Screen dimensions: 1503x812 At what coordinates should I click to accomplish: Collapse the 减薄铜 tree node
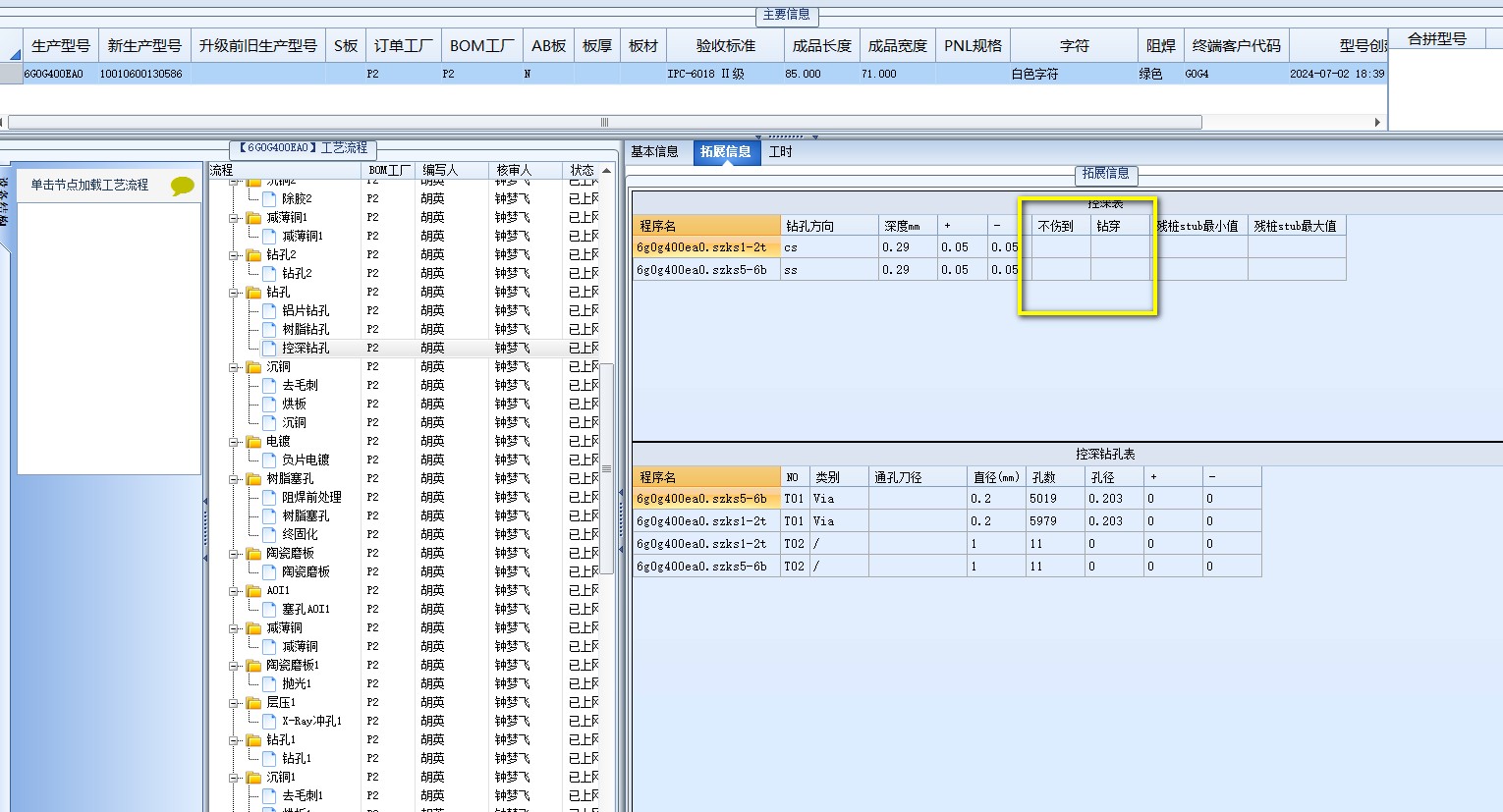235,628
